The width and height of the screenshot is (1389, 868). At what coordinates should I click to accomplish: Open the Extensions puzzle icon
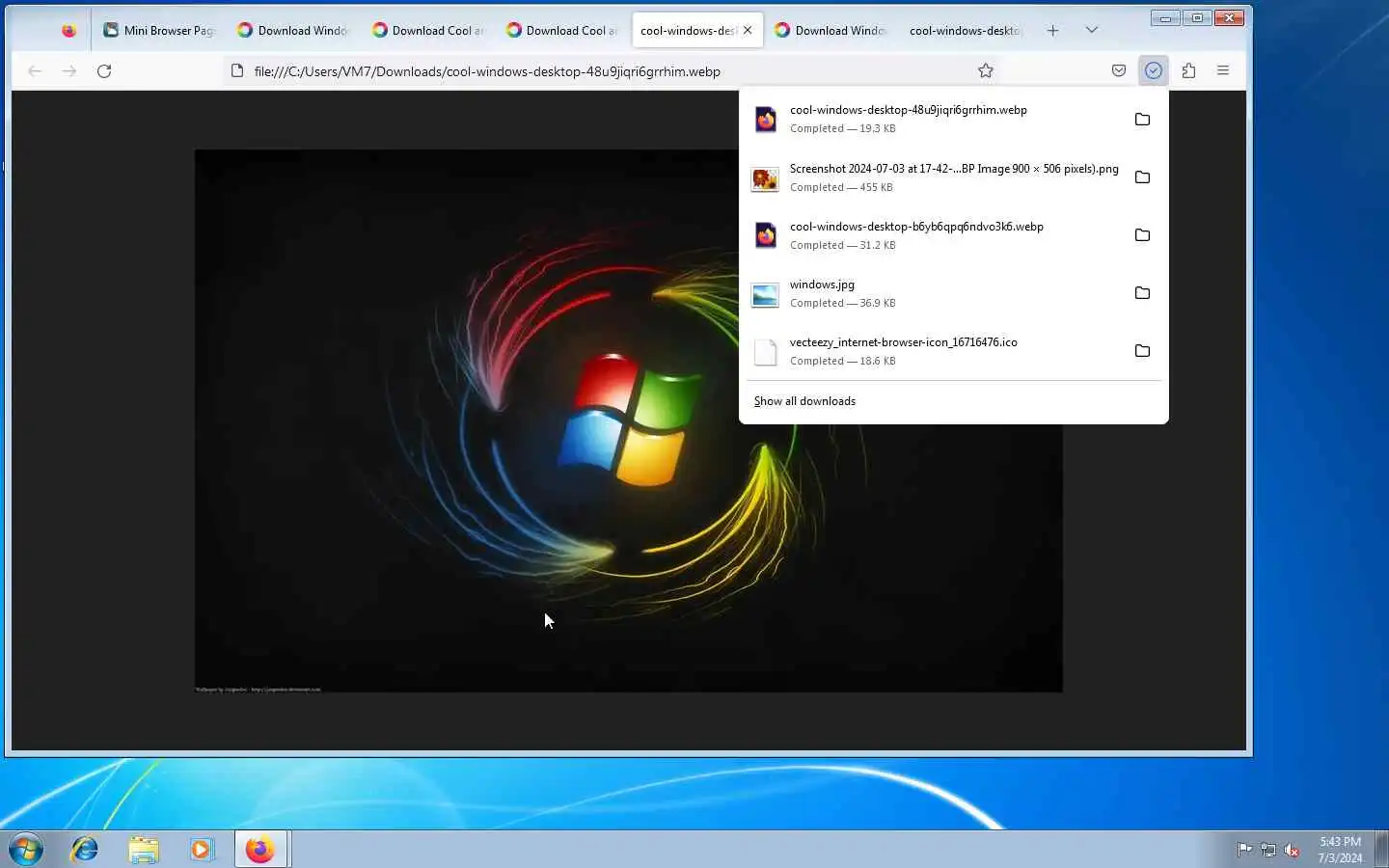point(1188,70)
